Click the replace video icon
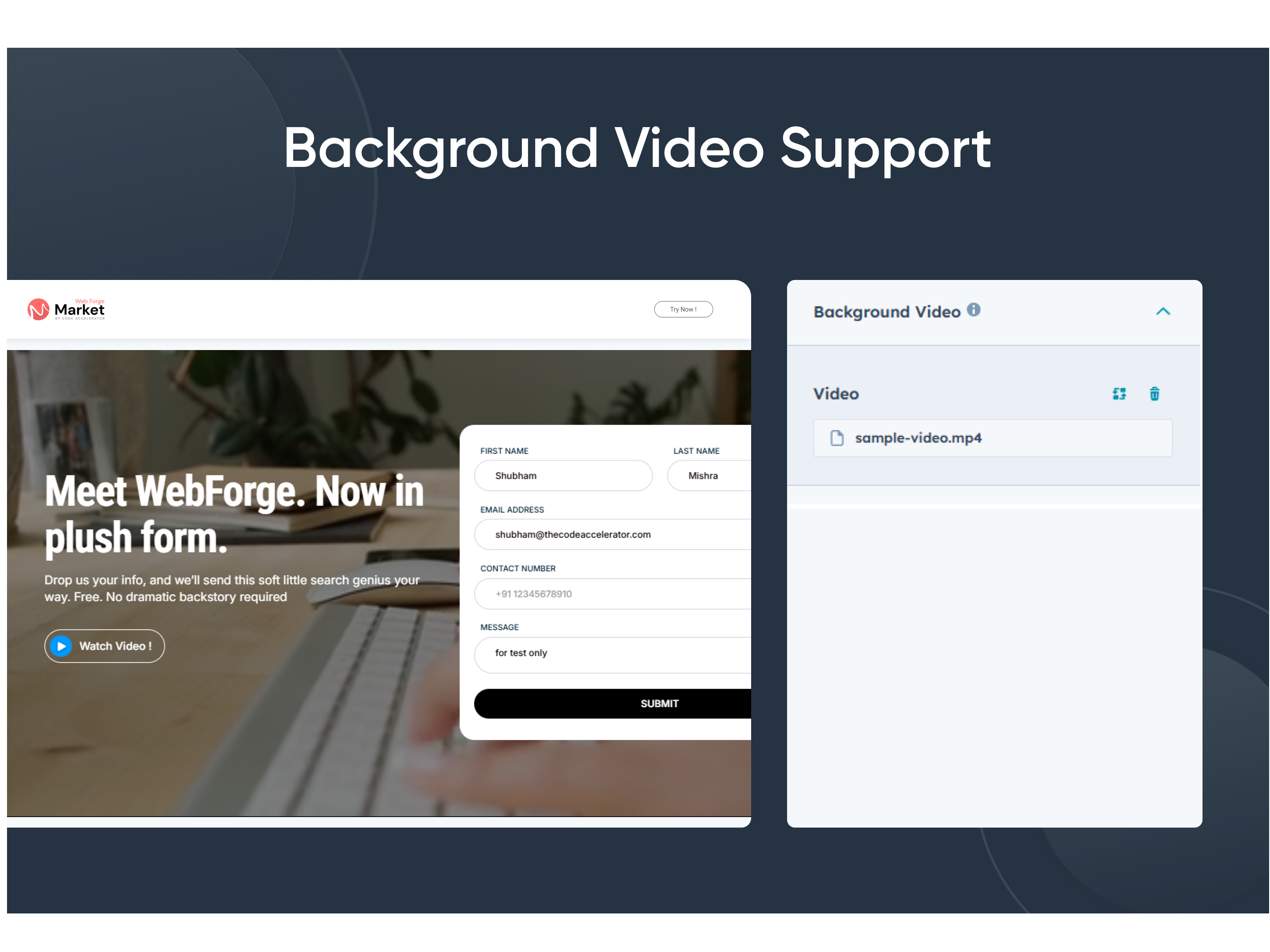1270x952 pixels. pyautogui.click(x=1119, y=394)
